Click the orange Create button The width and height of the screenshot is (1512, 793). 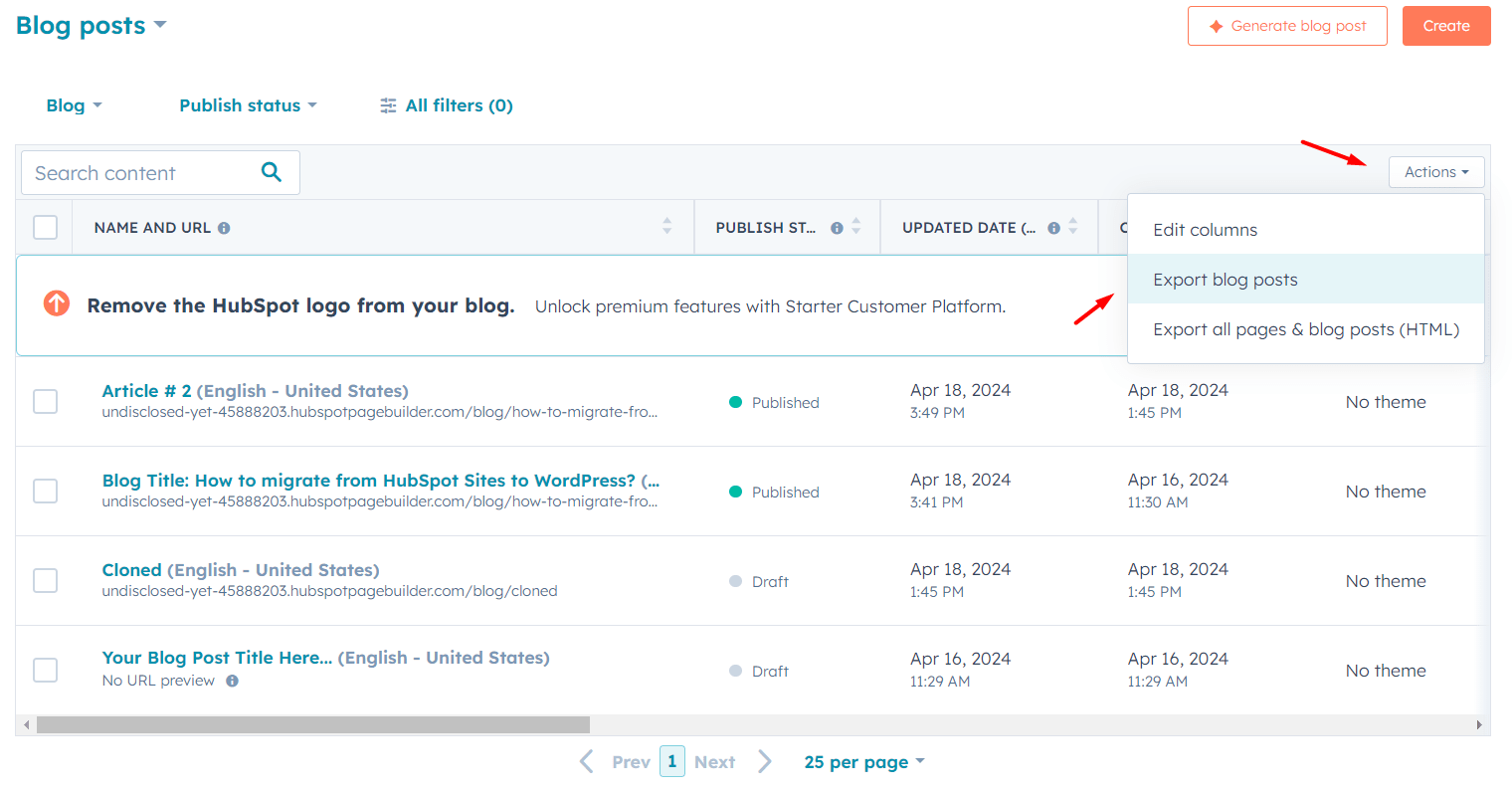1445,26
